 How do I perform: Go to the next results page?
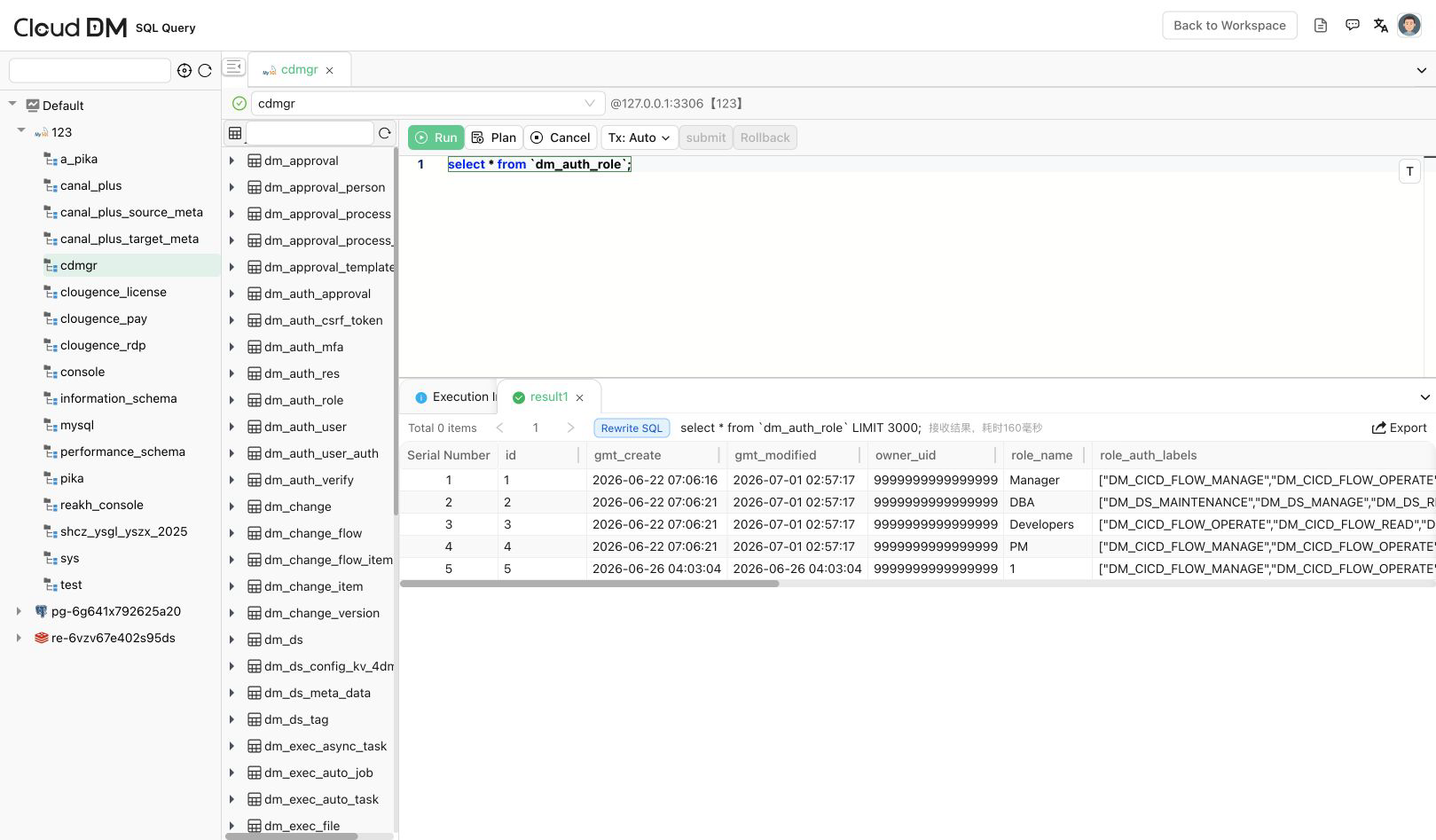pyautogui.click(x=570, y=428)
